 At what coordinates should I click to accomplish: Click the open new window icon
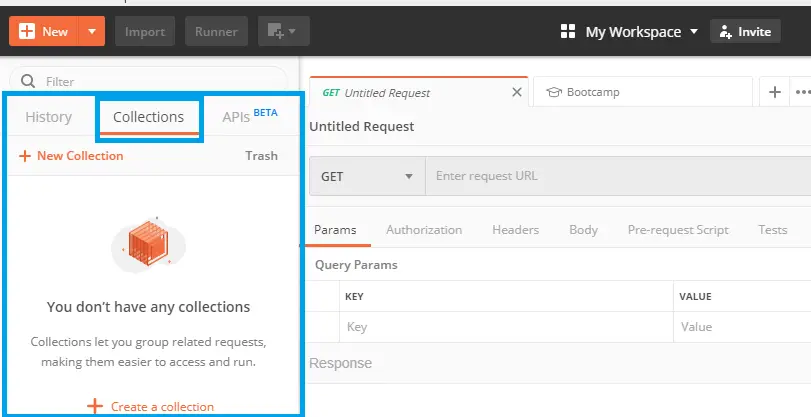(283, 31)
